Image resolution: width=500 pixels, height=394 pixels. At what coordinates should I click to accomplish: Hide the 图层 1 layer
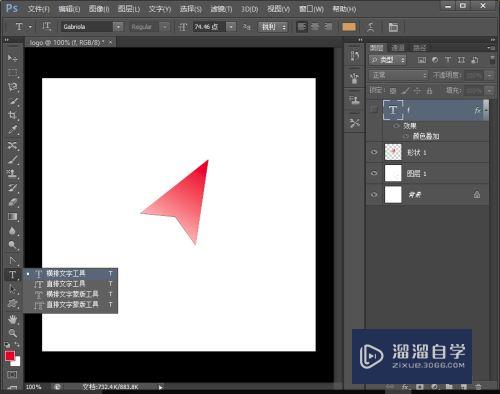point(374,173)
